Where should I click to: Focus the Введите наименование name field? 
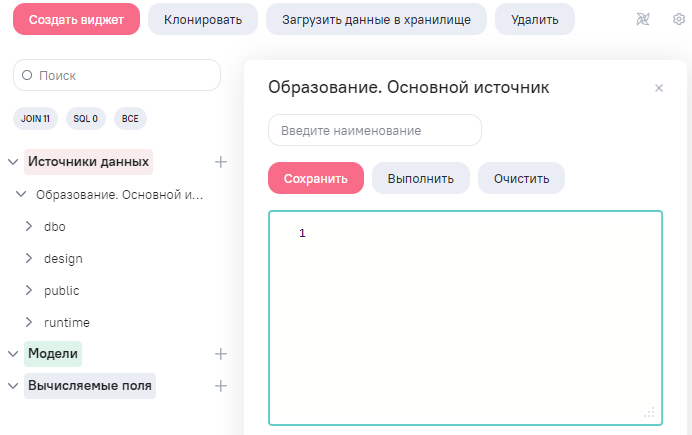tap(375, 130)
